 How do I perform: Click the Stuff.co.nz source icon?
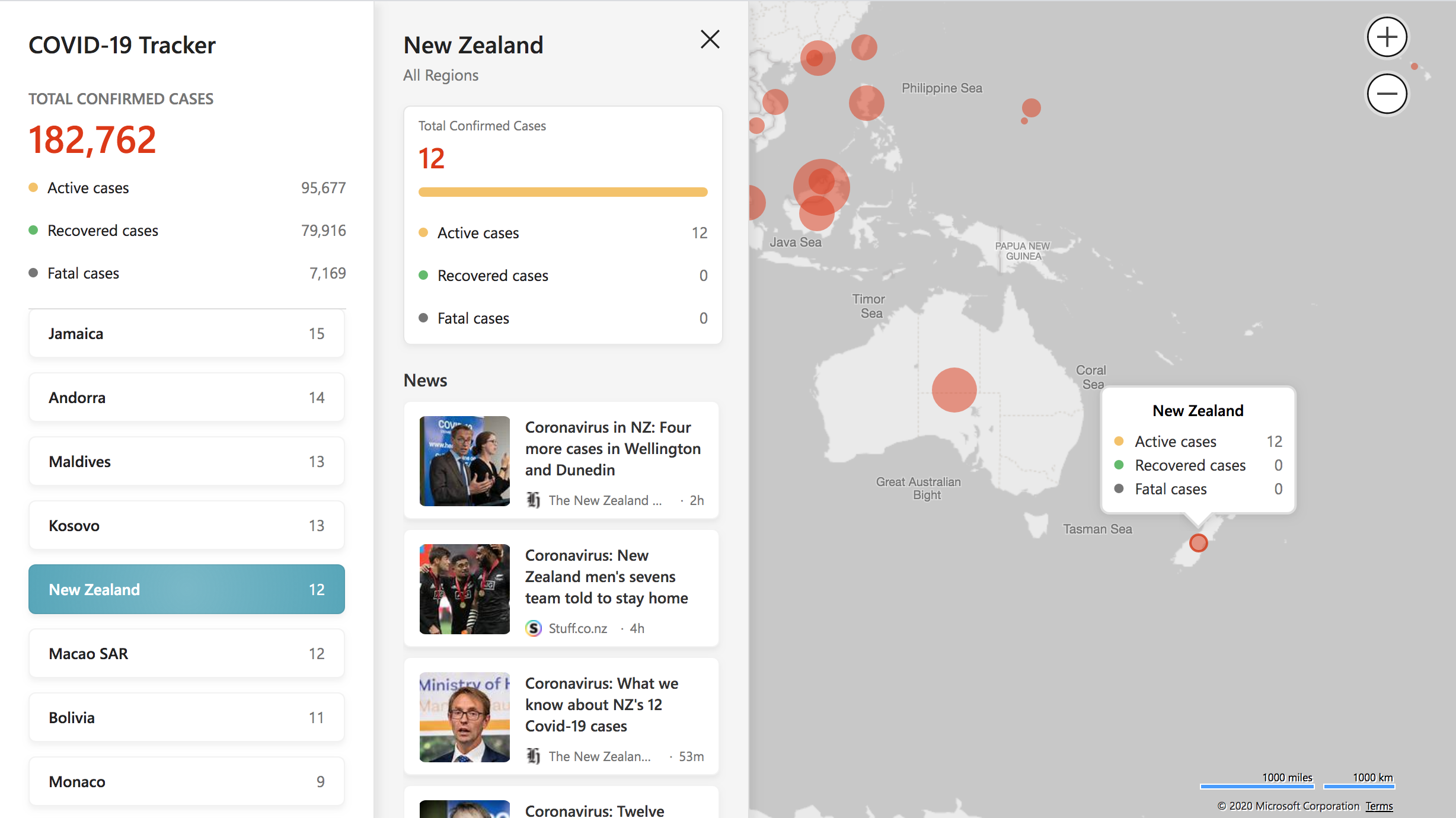point(534,628)
